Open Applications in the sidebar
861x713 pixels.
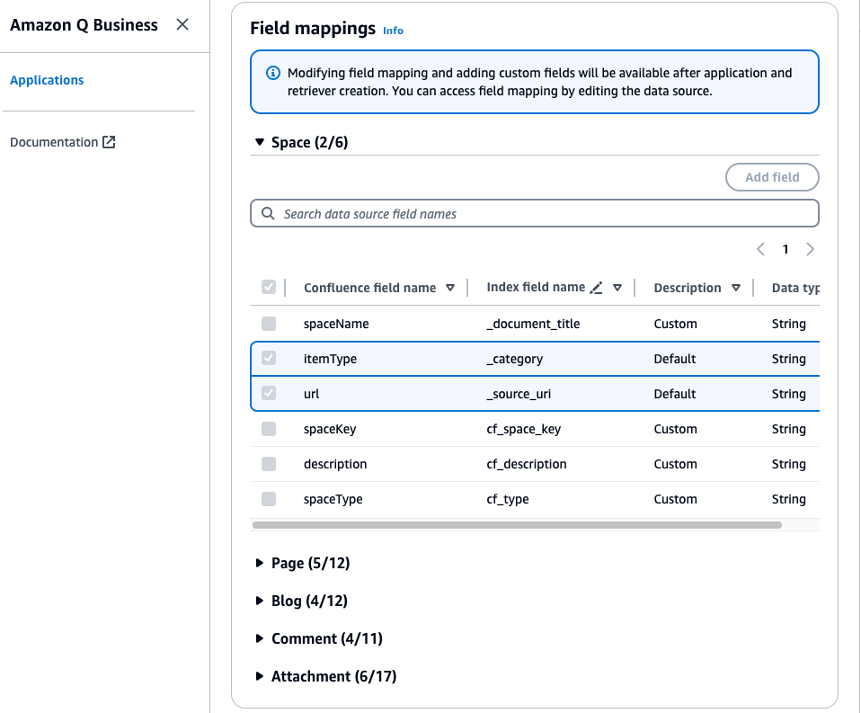47,80
